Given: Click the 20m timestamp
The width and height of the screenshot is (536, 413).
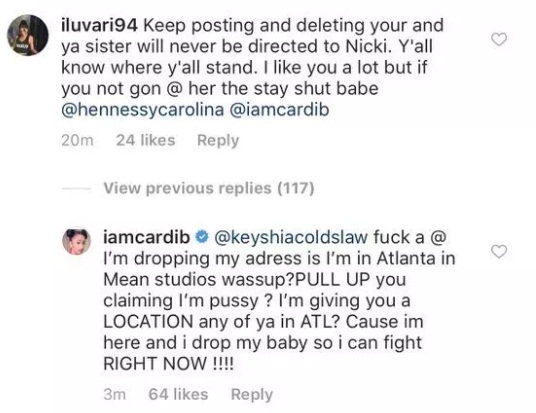Looking at the screenshot, I should (78, 141).
